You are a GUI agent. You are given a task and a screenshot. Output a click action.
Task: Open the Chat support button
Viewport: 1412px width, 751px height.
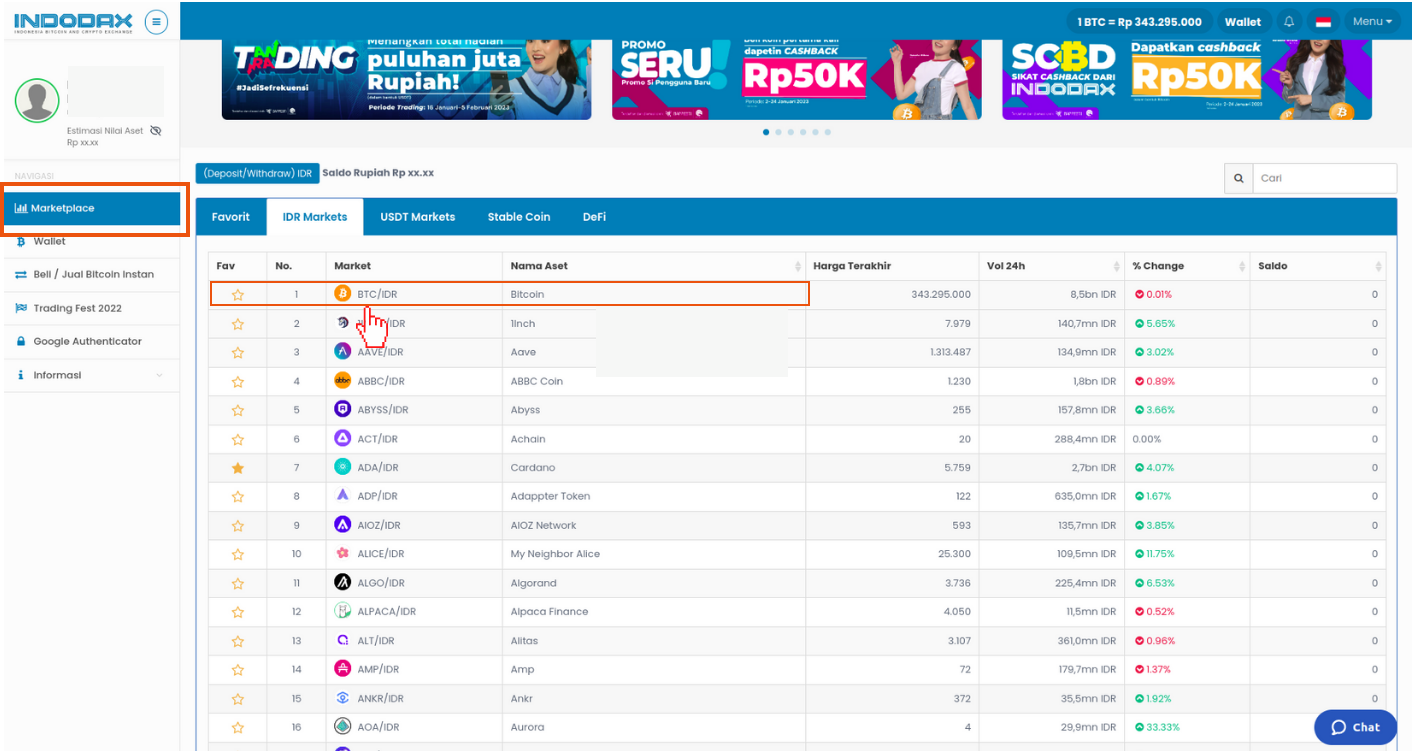click(x=1355, y=727)
